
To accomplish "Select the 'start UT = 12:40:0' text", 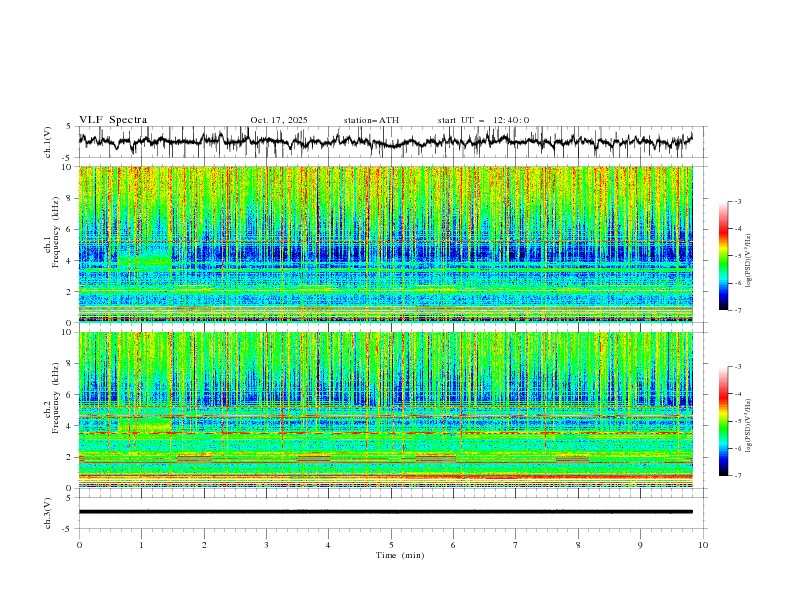I will pos(483,120).
